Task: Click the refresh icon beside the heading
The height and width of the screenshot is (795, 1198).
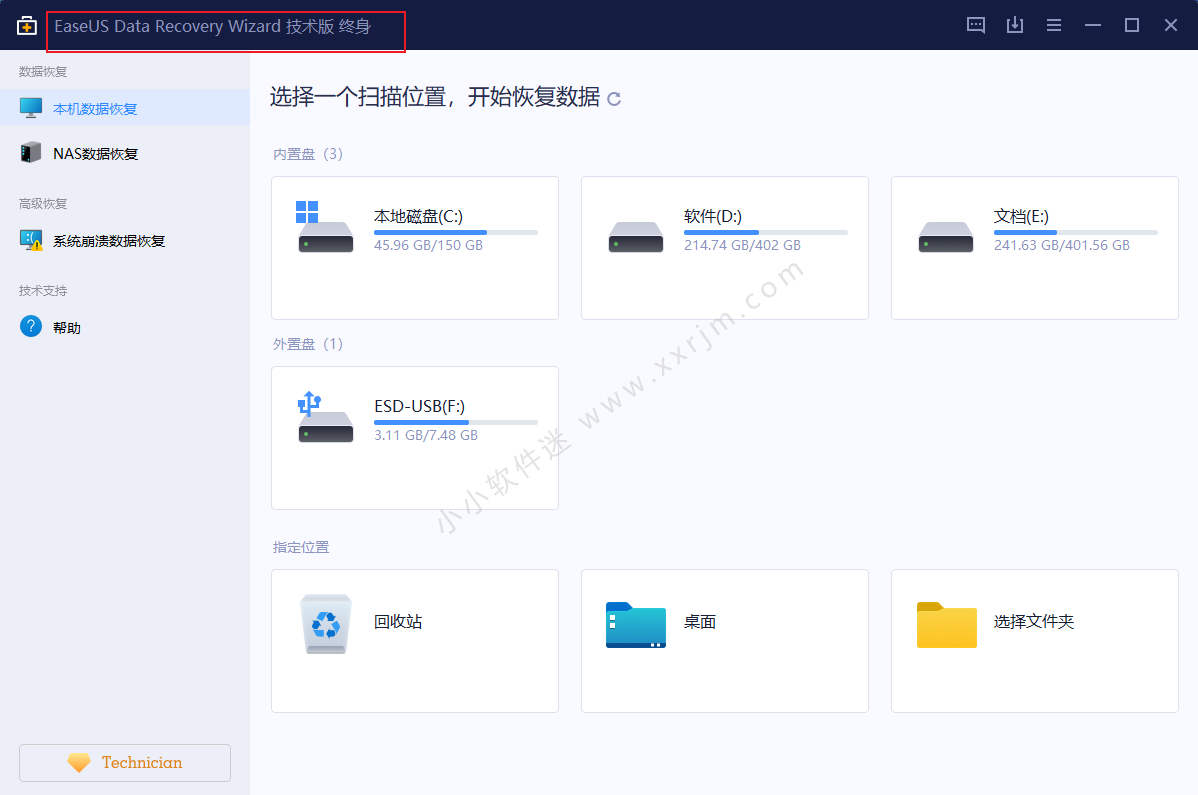Action: pyautogui.click(x=614, y=99)
